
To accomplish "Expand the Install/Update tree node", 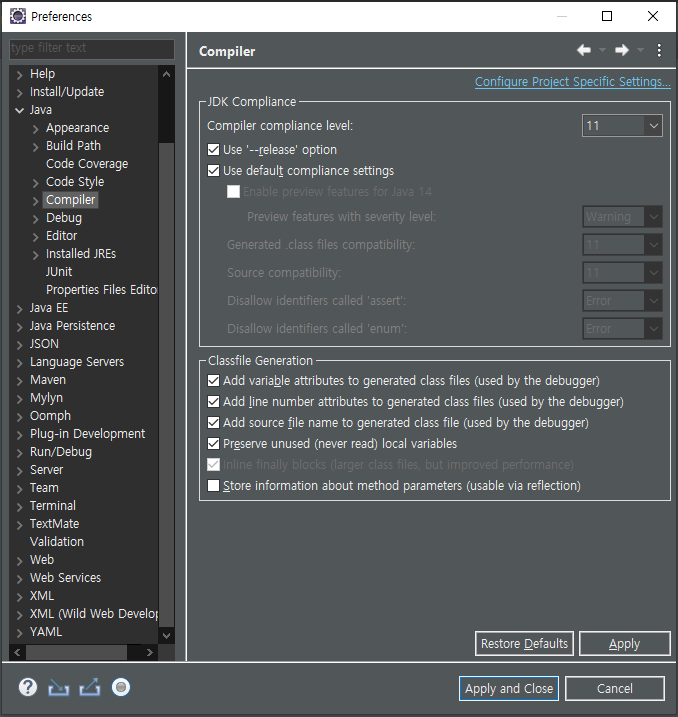I will (19, 93).
